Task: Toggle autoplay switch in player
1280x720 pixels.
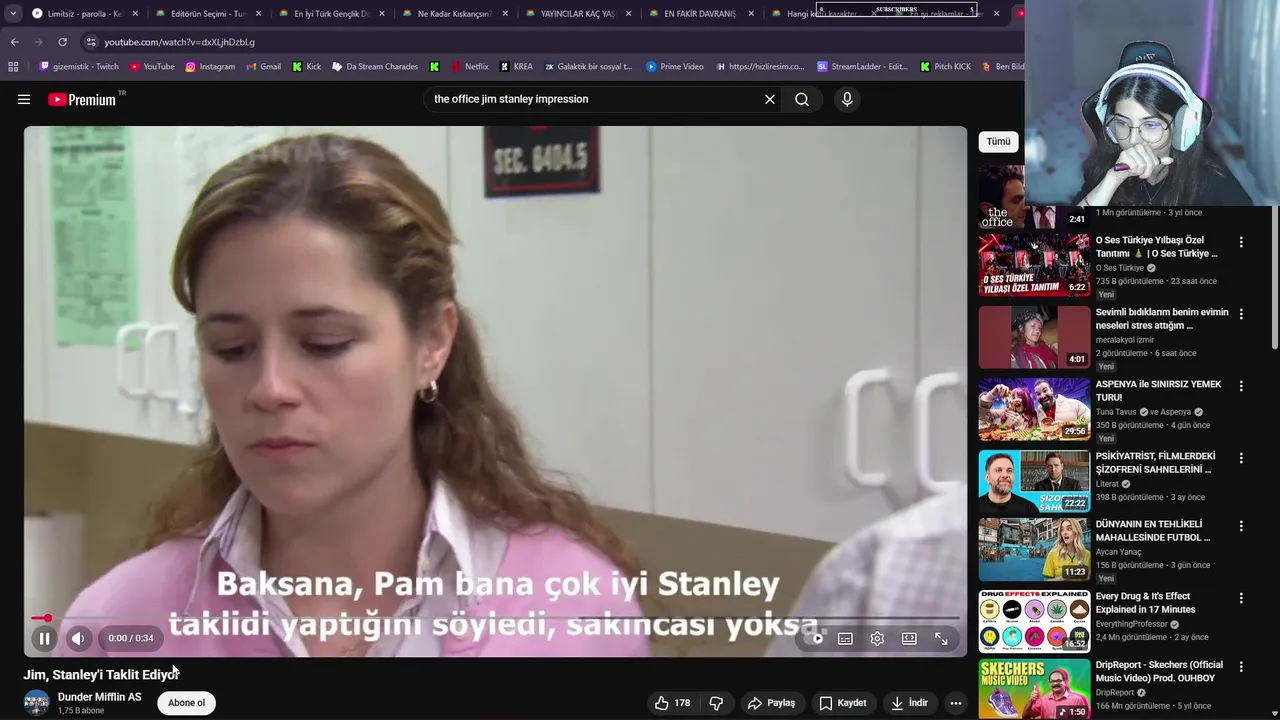Action: click(816, 638)
